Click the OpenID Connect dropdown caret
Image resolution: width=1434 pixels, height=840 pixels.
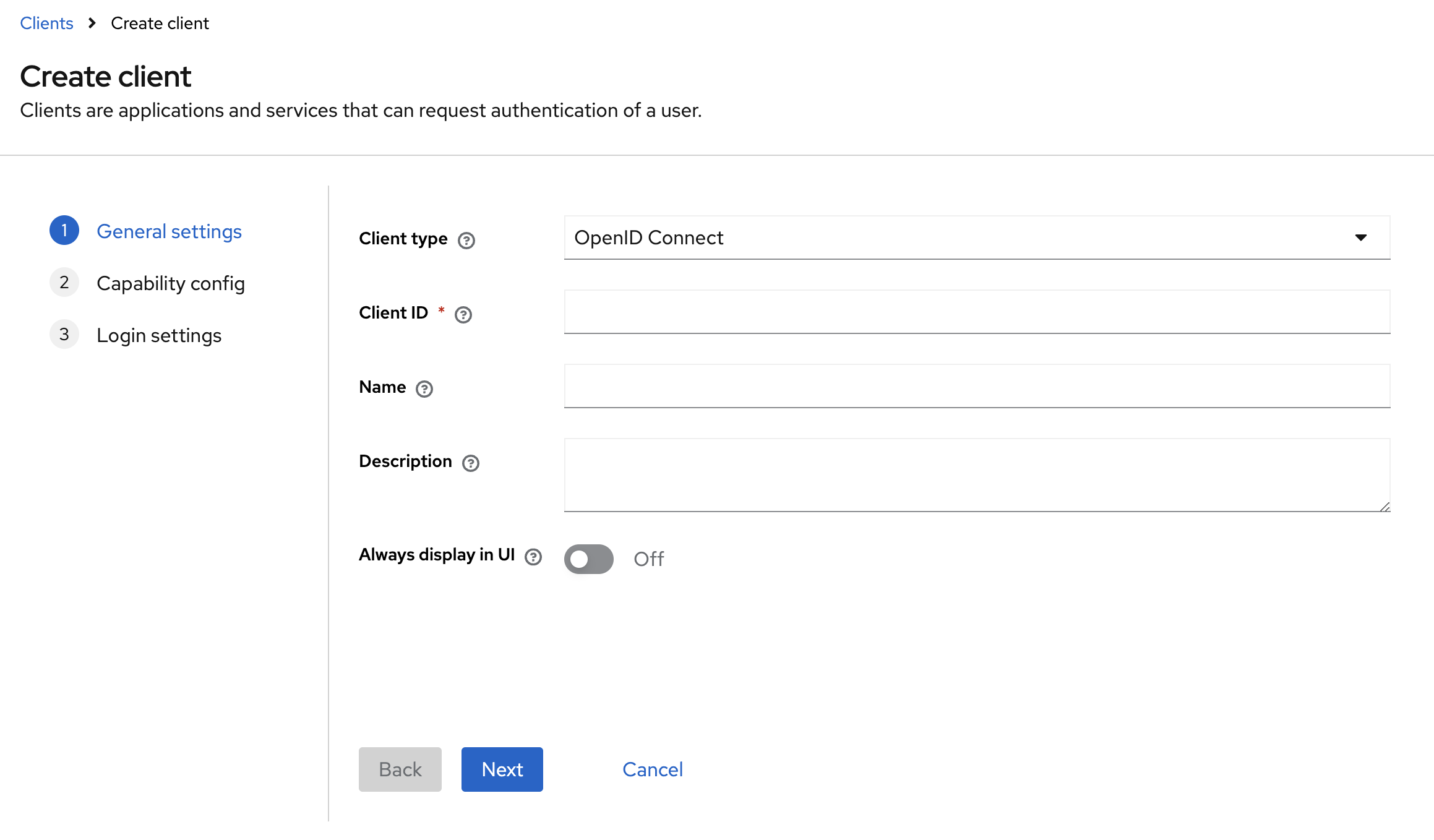tap(1360, 238)
